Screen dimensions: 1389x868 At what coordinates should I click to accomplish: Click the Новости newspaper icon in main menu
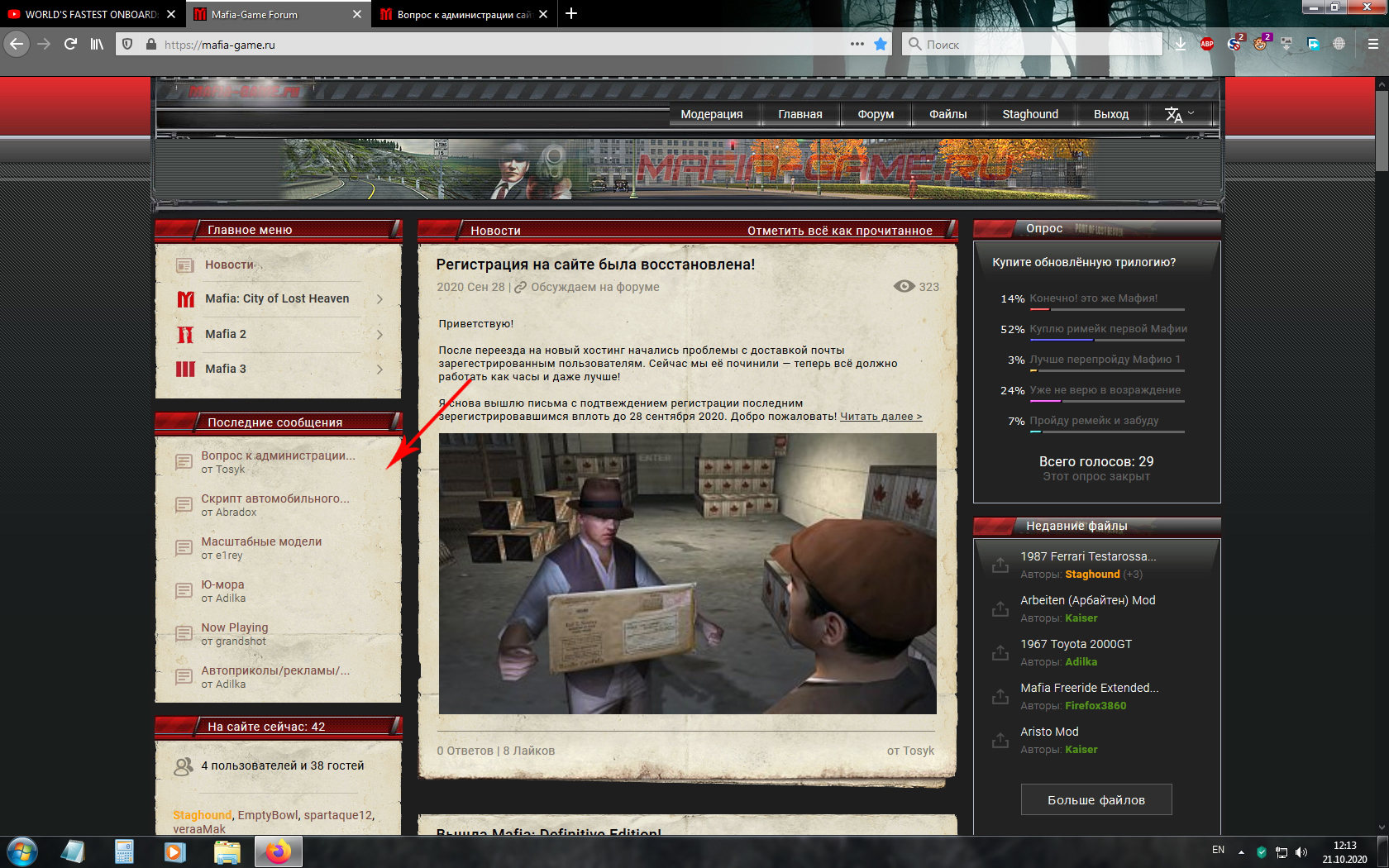pyautogui.click(x=185, y=265)
